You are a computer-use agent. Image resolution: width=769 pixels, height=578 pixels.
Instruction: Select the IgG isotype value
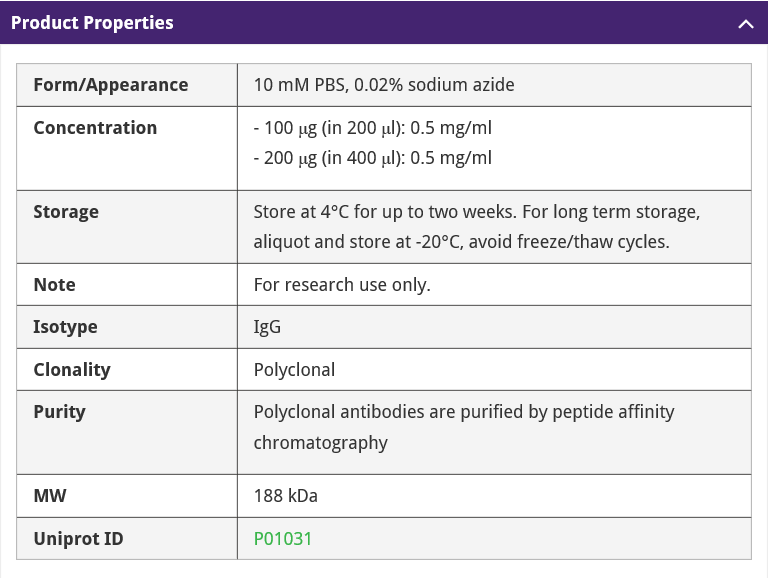pos(268,327)
